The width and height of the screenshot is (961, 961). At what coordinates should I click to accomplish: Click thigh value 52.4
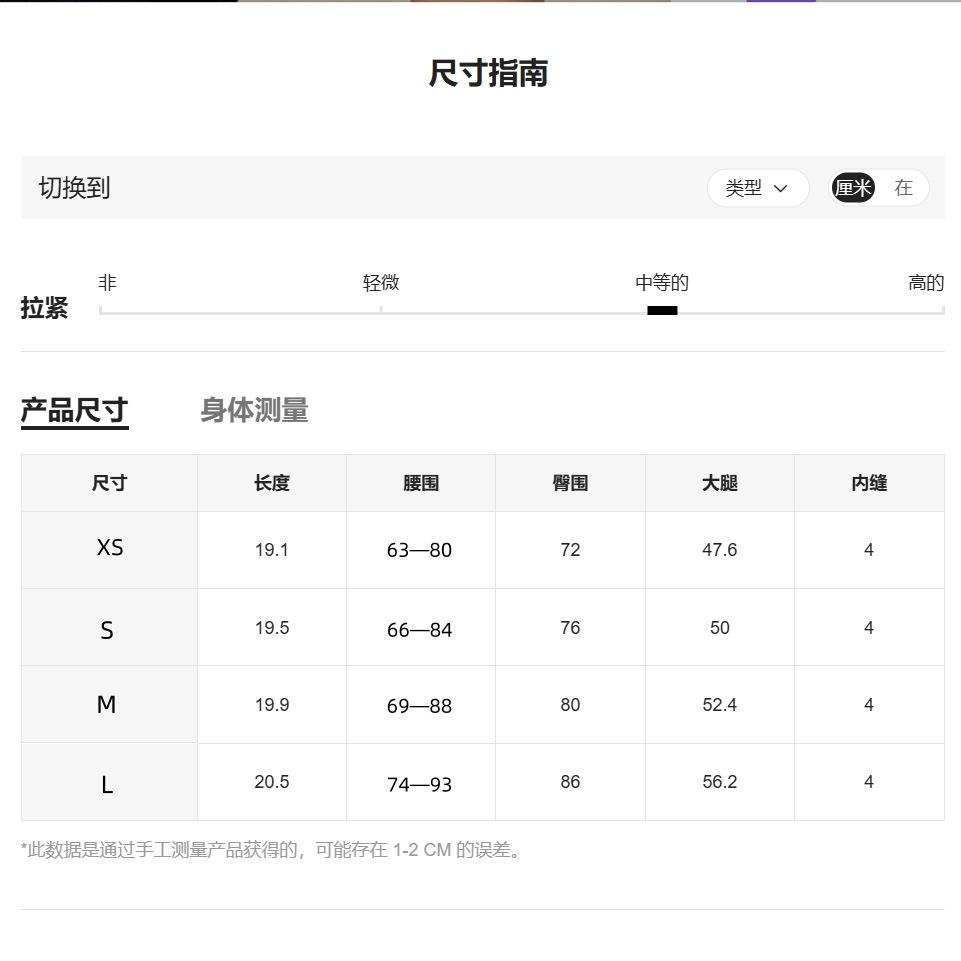click(x=720, y=705)
